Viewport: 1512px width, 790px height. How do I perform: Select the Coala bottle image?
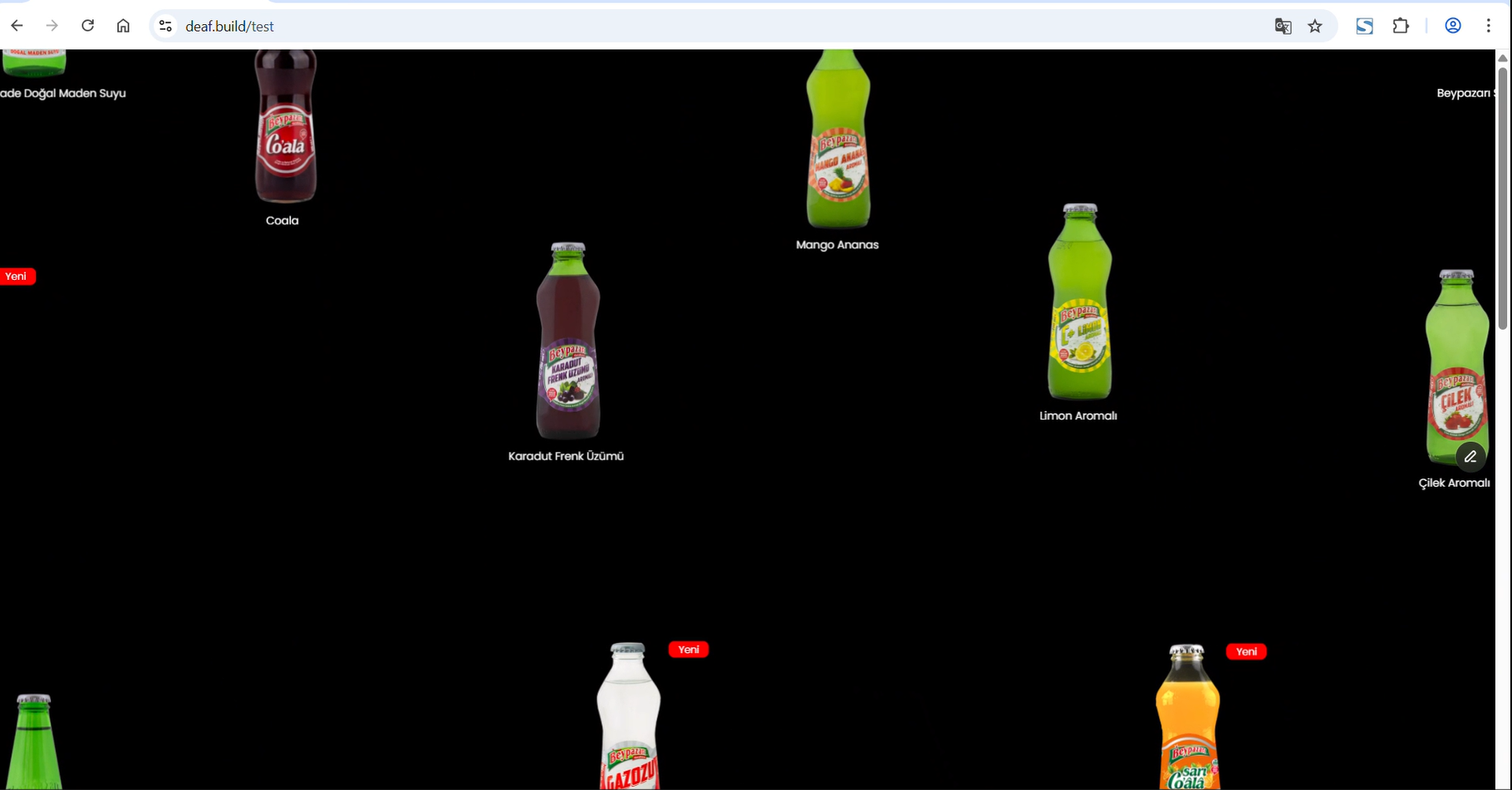(285, 125)
